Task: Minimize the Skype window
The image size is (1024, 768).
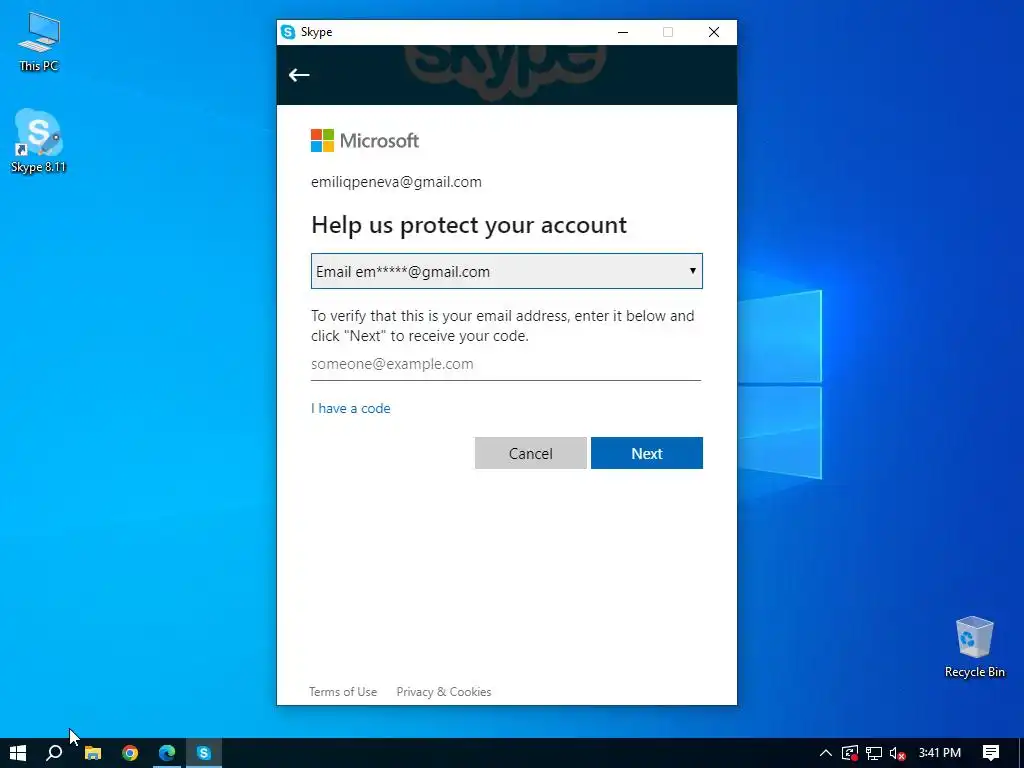Action: tap(623, 32)
